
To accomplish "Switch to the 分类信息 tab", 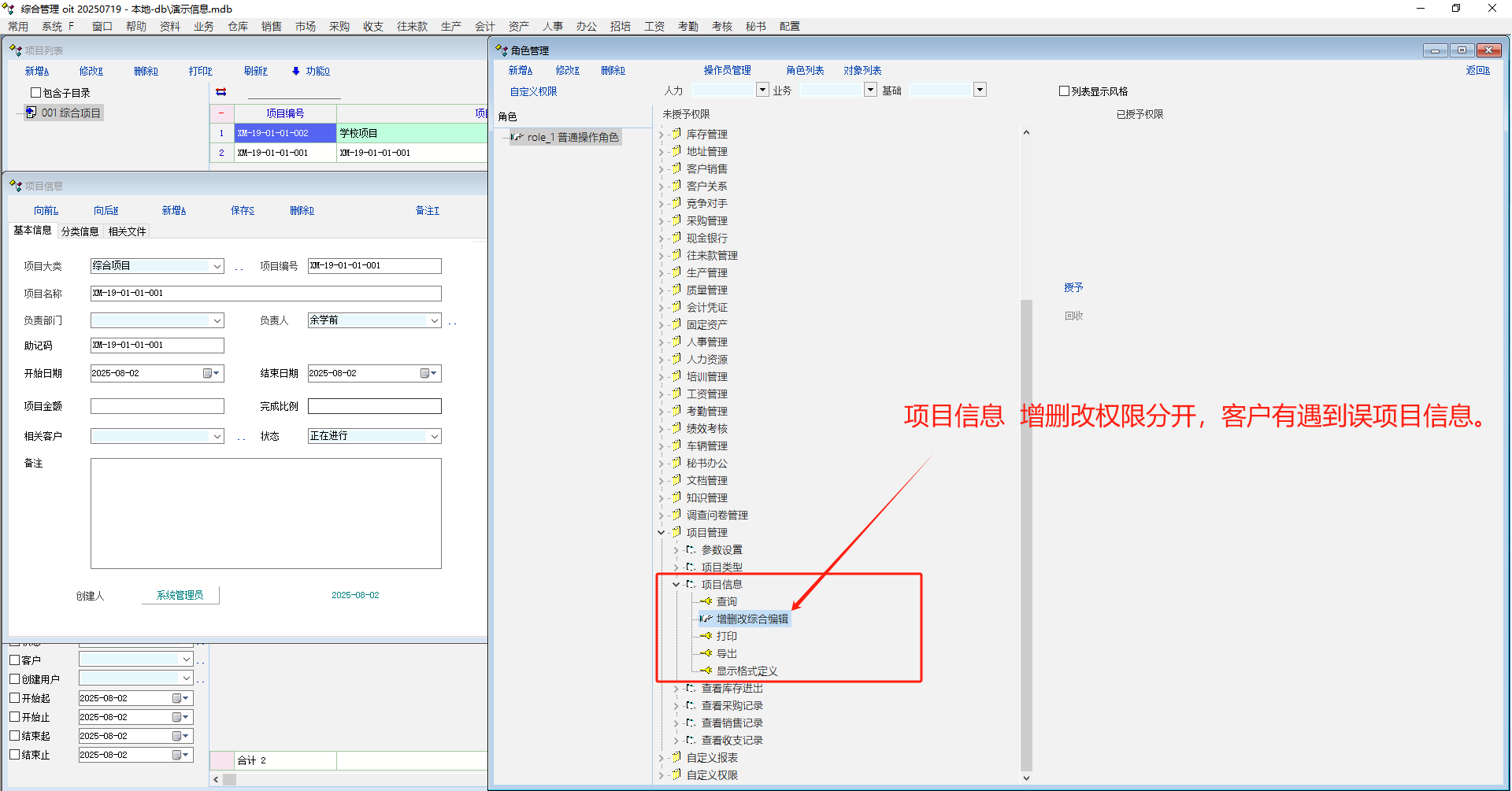I will (80, 231).
